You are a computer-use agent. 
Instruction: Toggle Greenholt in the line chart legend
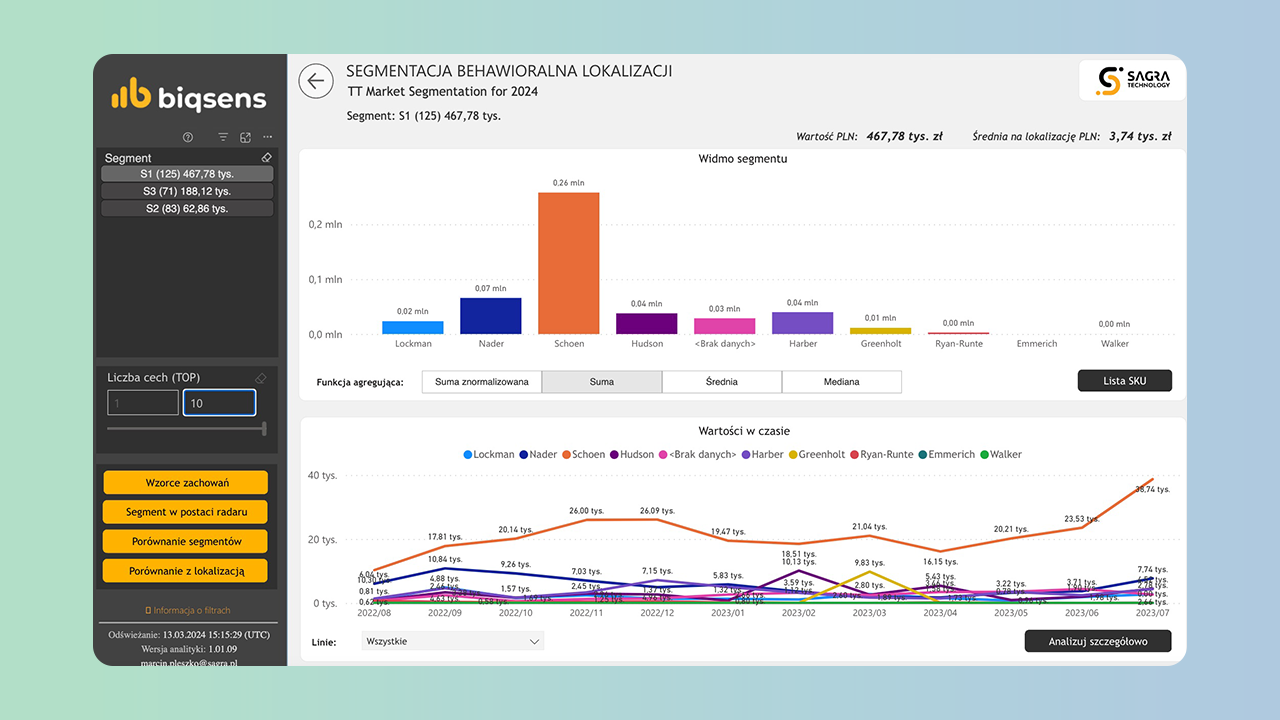point(817,454)
